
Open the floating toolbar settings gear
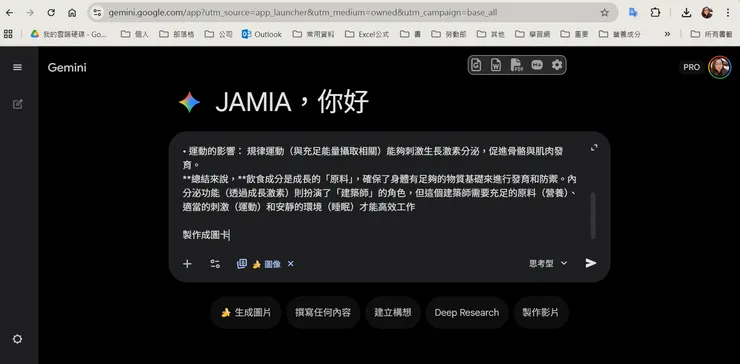pyautogui.click(x=557, y=65)
